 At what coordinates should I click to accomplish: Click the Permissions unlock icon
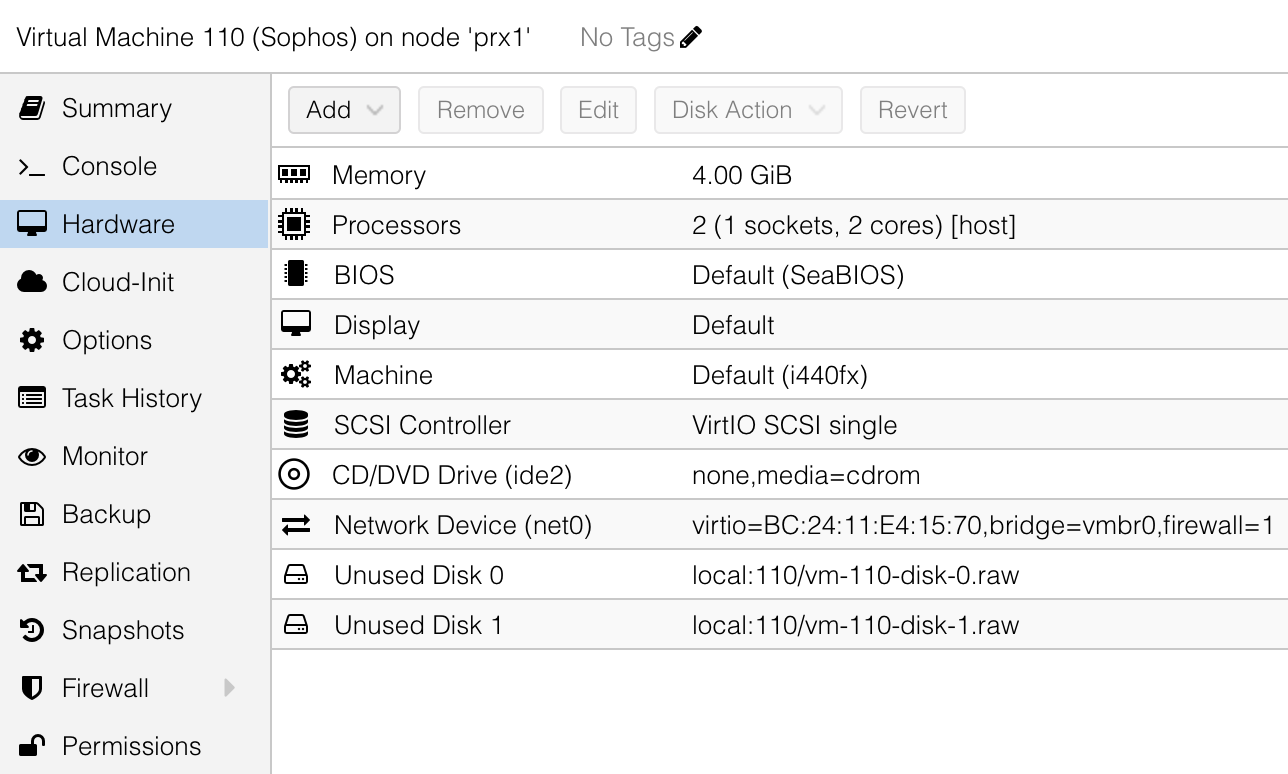pos(32,746)
